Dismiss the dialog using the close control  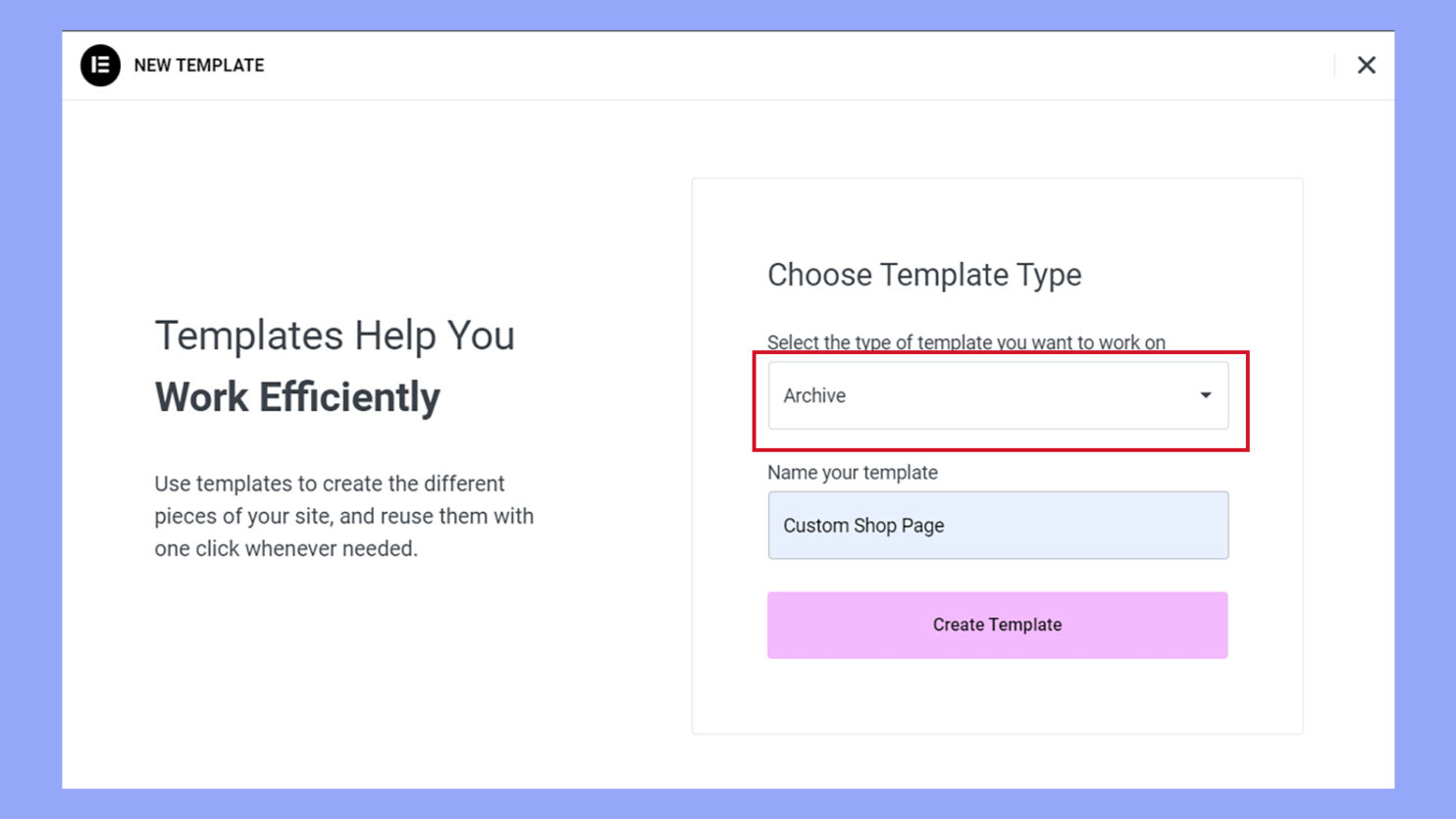click(x=1367, y=65)
